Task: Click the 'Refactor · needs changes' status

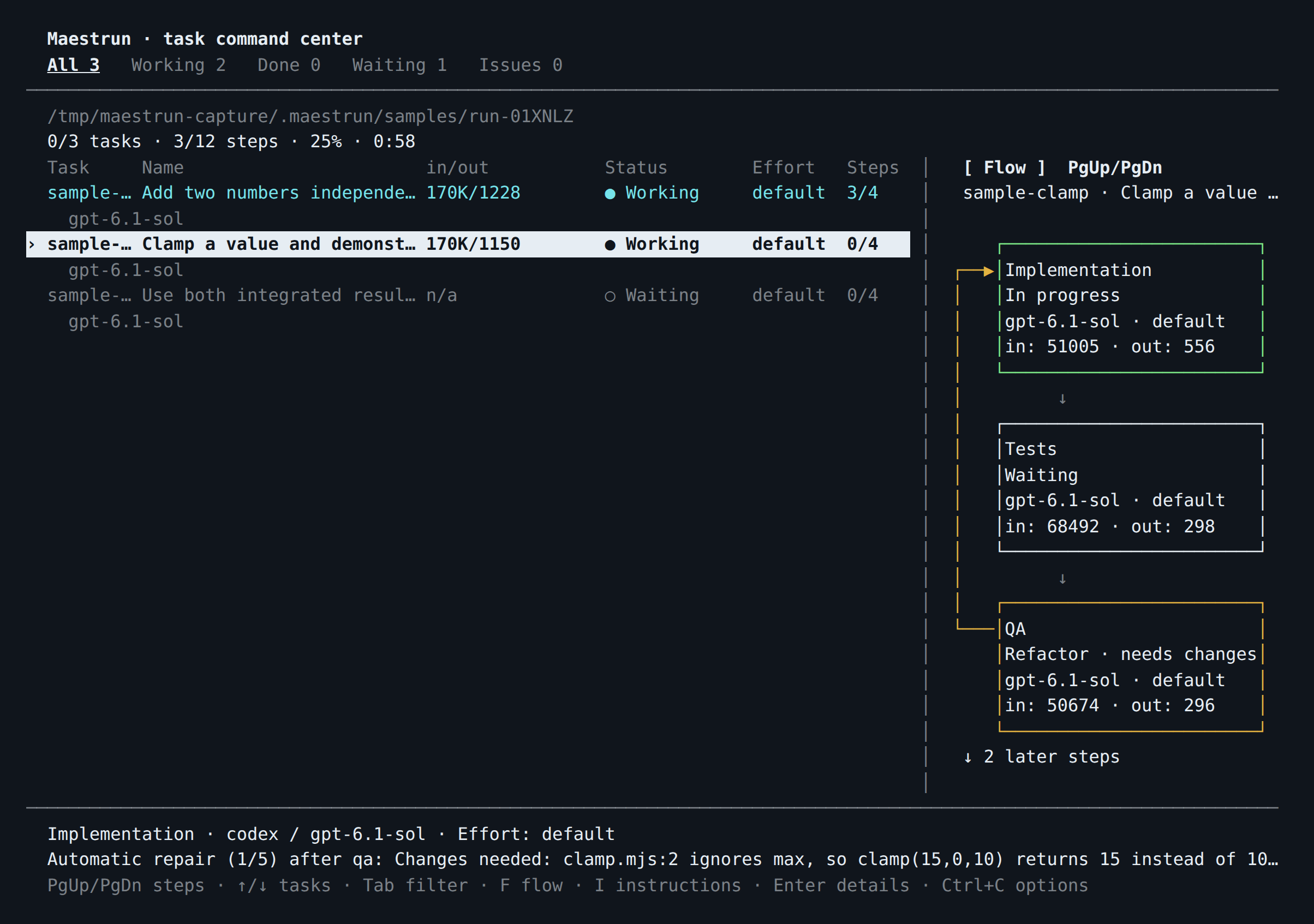Action: click(x=1130, y=655)
